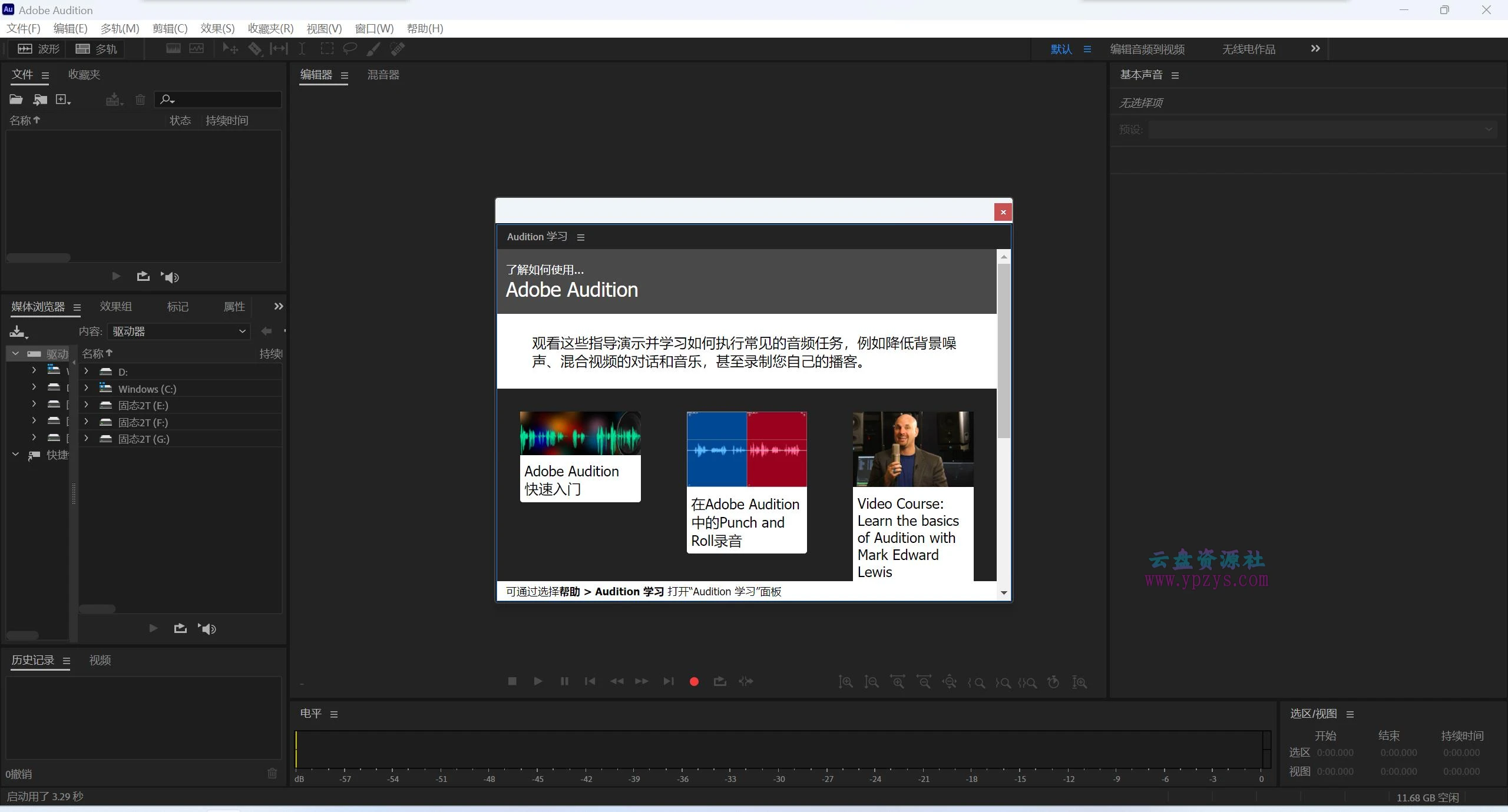Screen dimensions: 1508x812
Task: Click the red Record button
Action: coord(694,681)
